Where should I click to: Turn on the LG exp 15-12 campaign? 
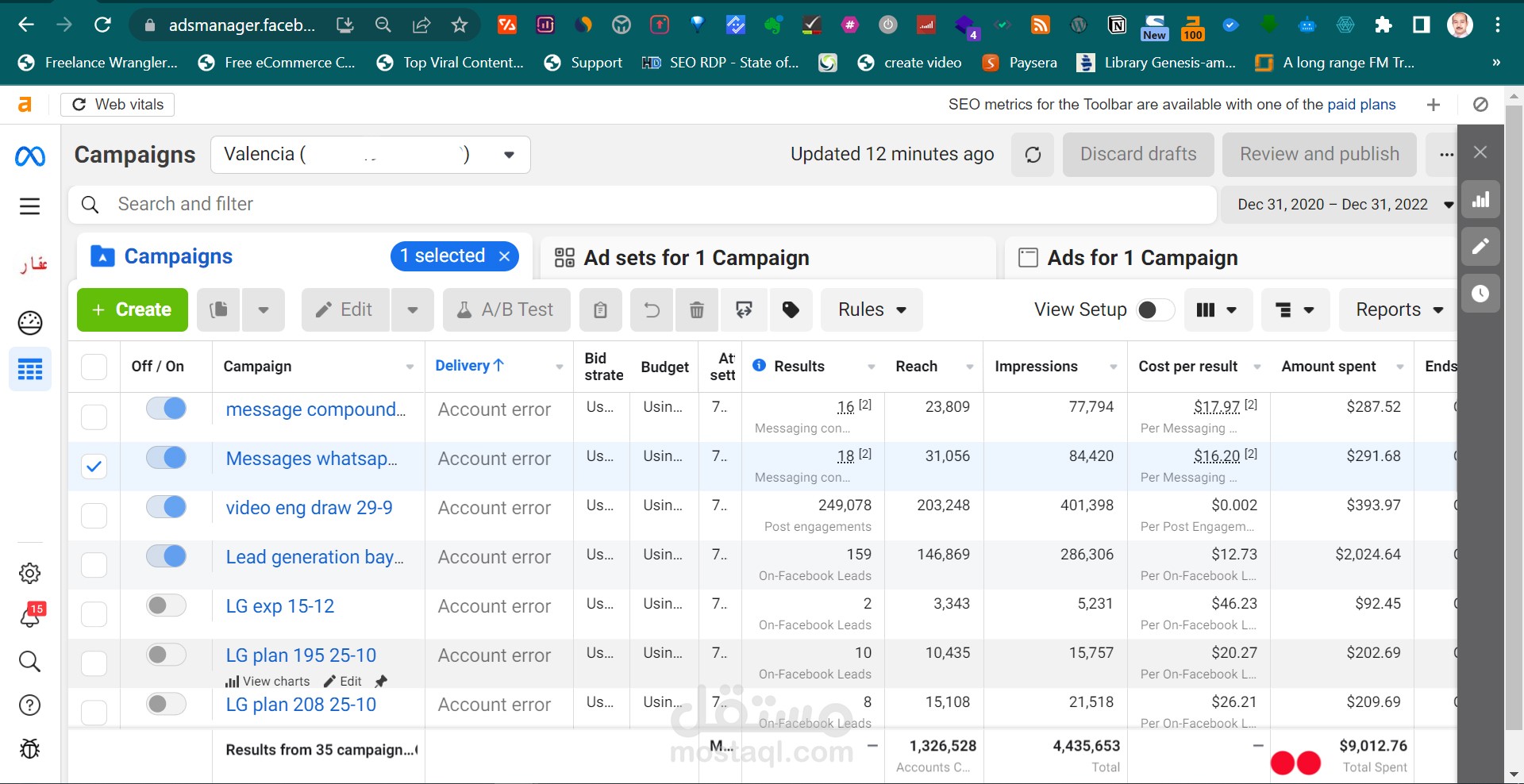166,605
